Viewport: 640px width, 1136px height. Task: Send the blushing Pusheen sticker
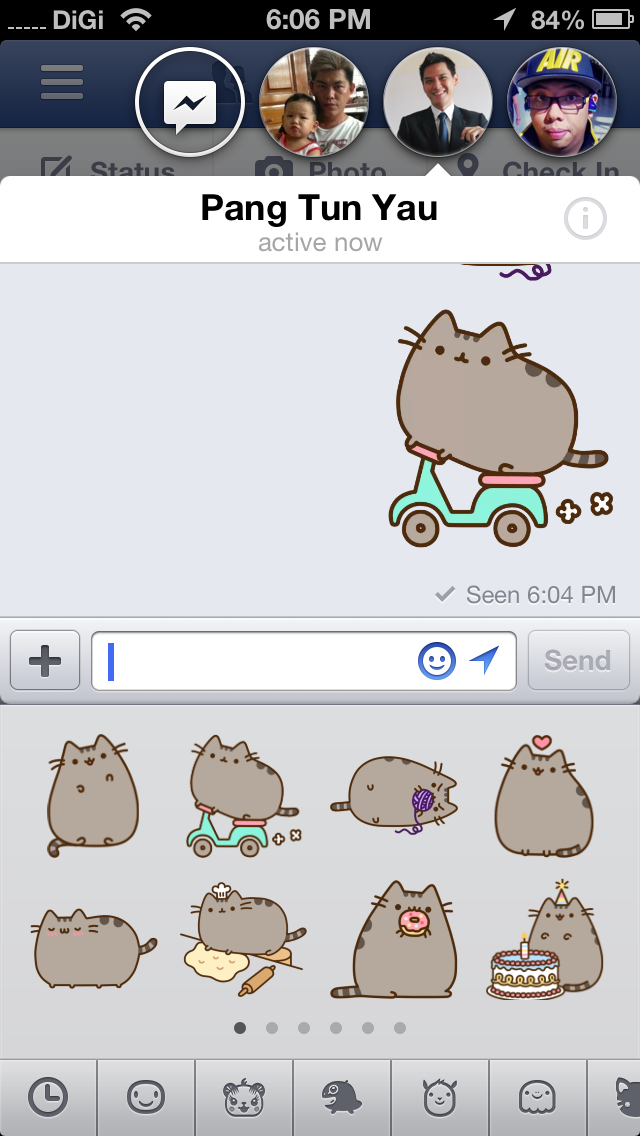[93, 948]
